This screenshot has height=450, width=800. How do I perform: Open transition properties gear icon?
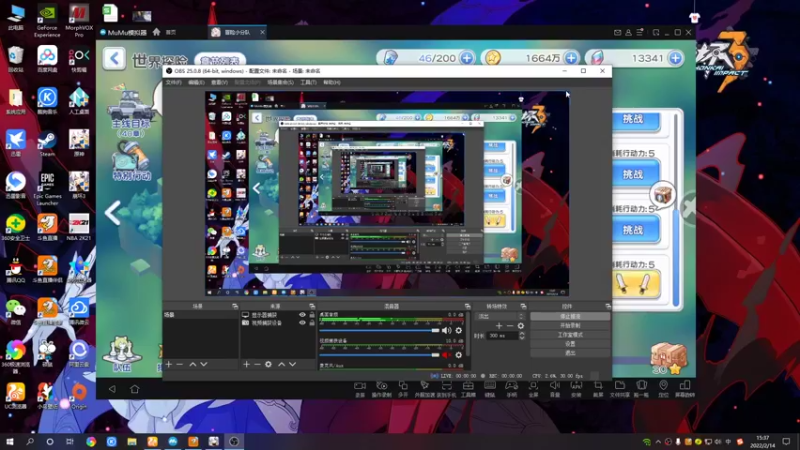click(520, 326)
